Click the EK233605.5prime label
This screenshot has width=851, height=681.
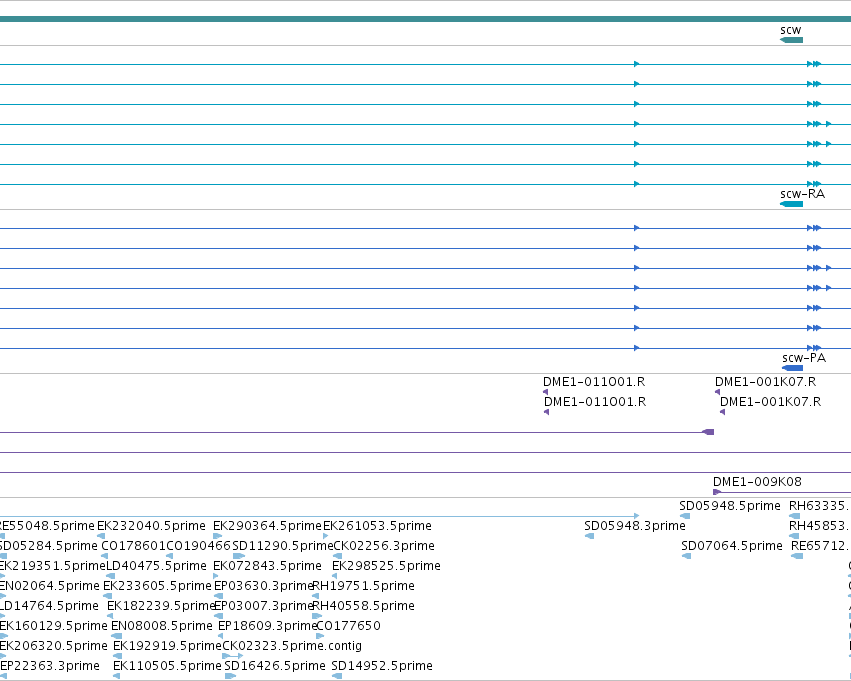[157, 586]
